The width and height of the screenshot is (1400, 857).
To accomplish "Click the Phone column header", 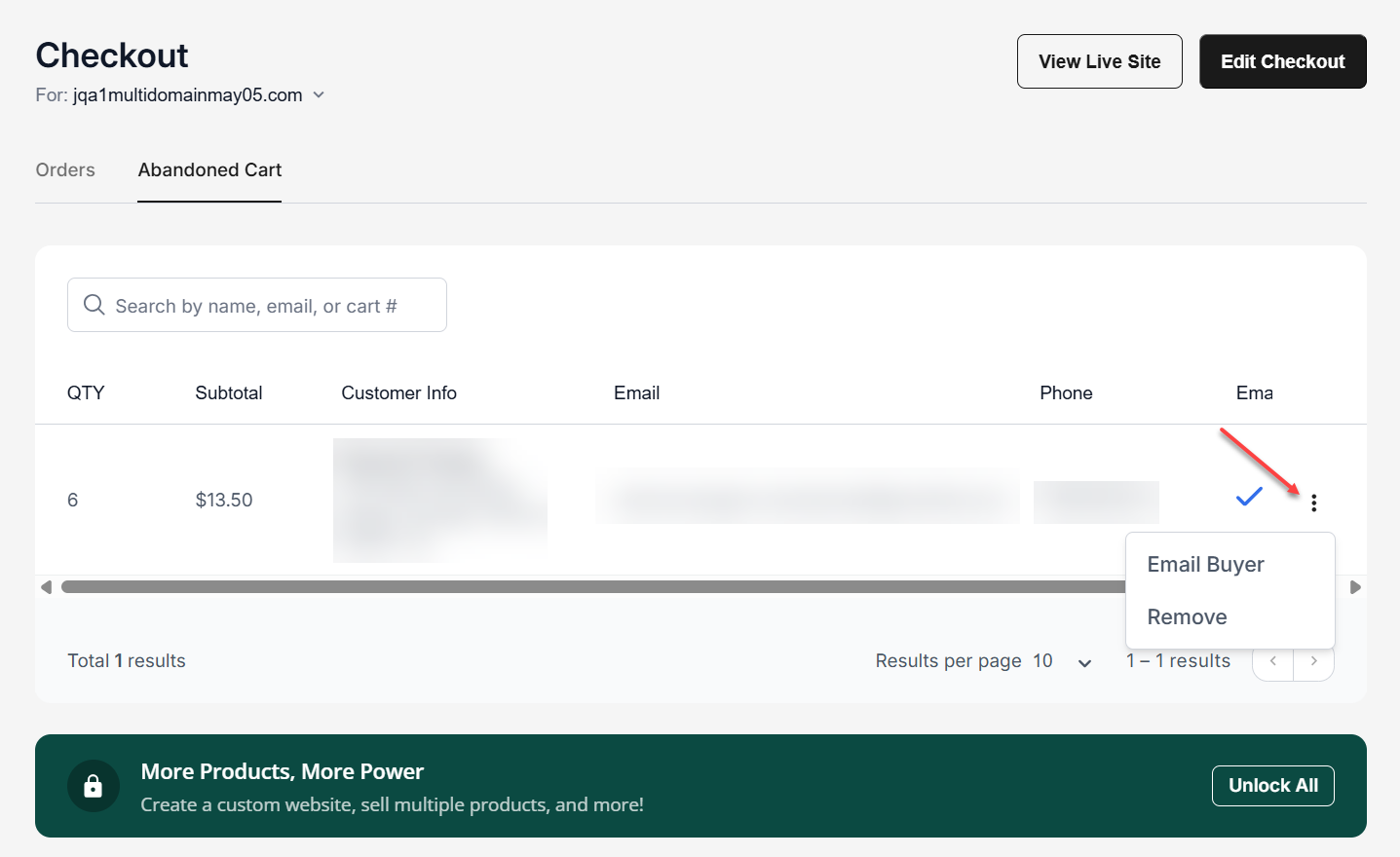I will (x=1066, y=392).
